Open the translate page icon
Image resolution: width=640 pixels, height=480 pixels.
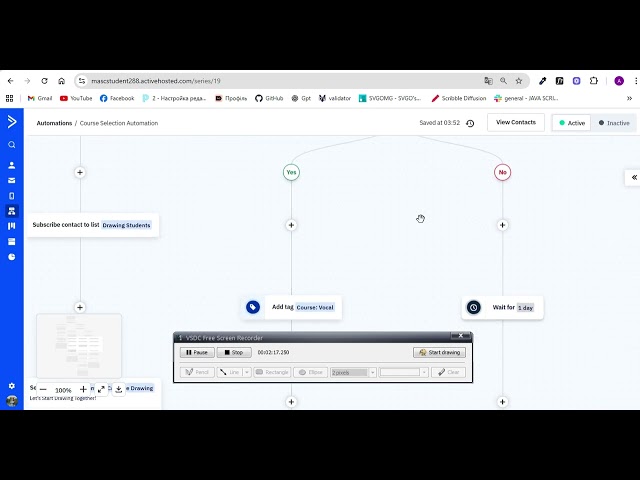pos(488,81)
